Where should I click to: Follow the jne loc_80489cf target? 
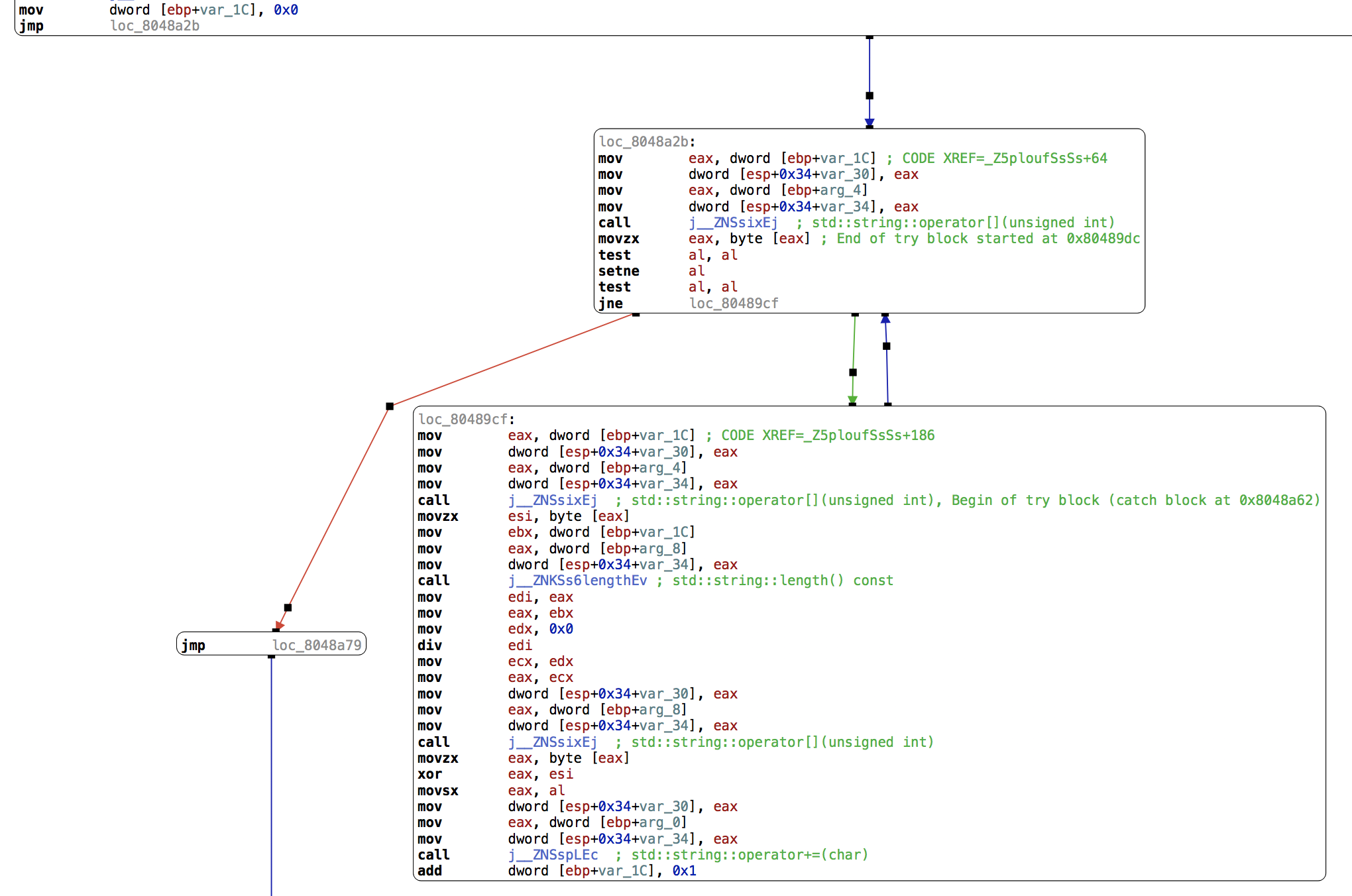pyautogui.click(x=733, y=304)
